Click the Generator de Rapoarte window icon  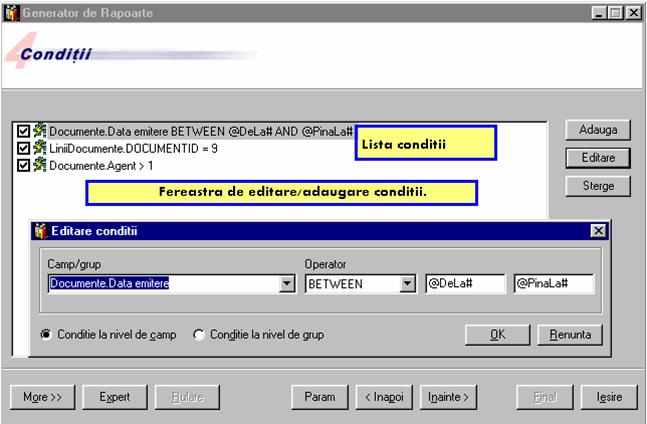click(x=11, y=11)
